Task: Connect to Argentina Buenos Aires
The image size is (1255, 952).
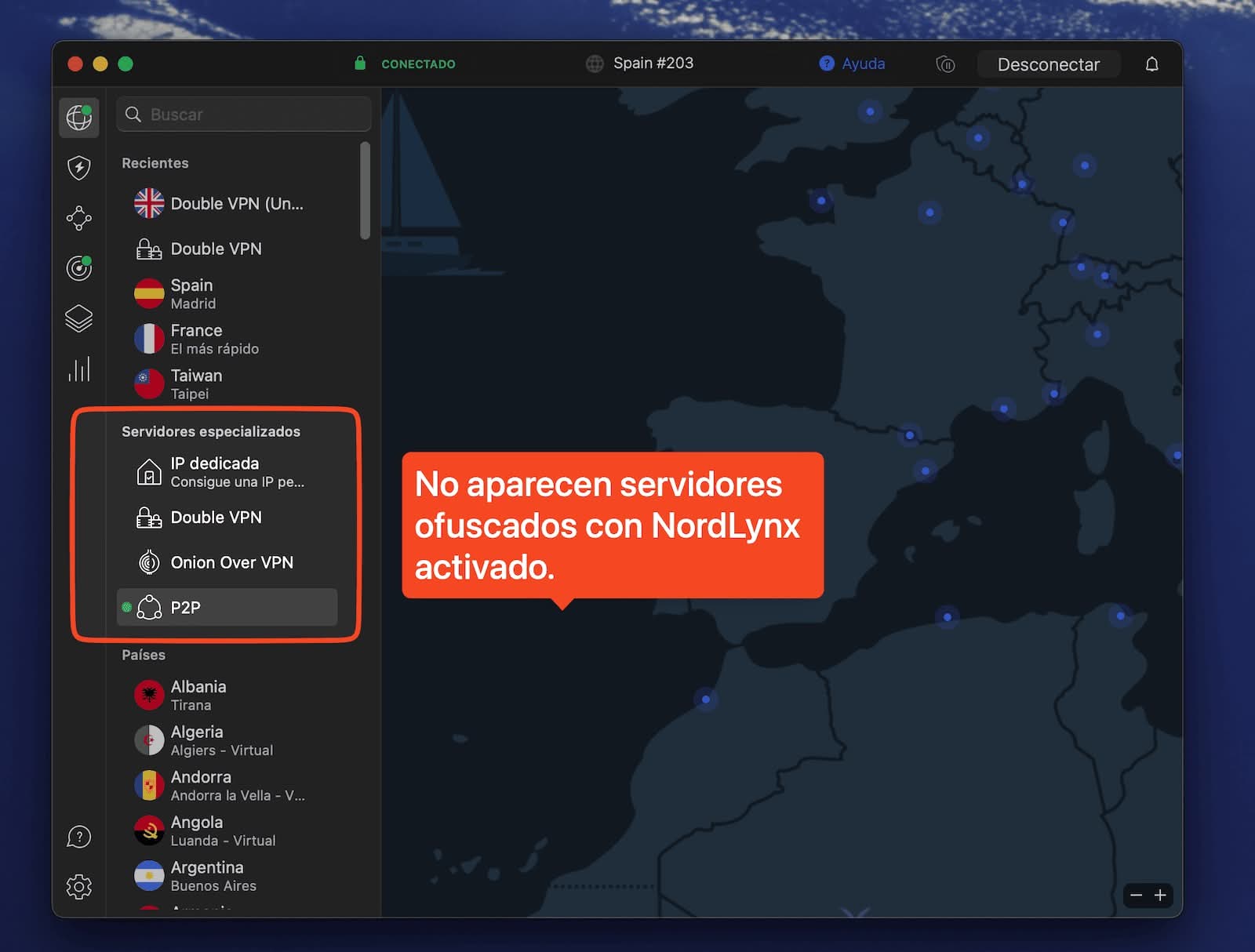Action: pos(227,876)
